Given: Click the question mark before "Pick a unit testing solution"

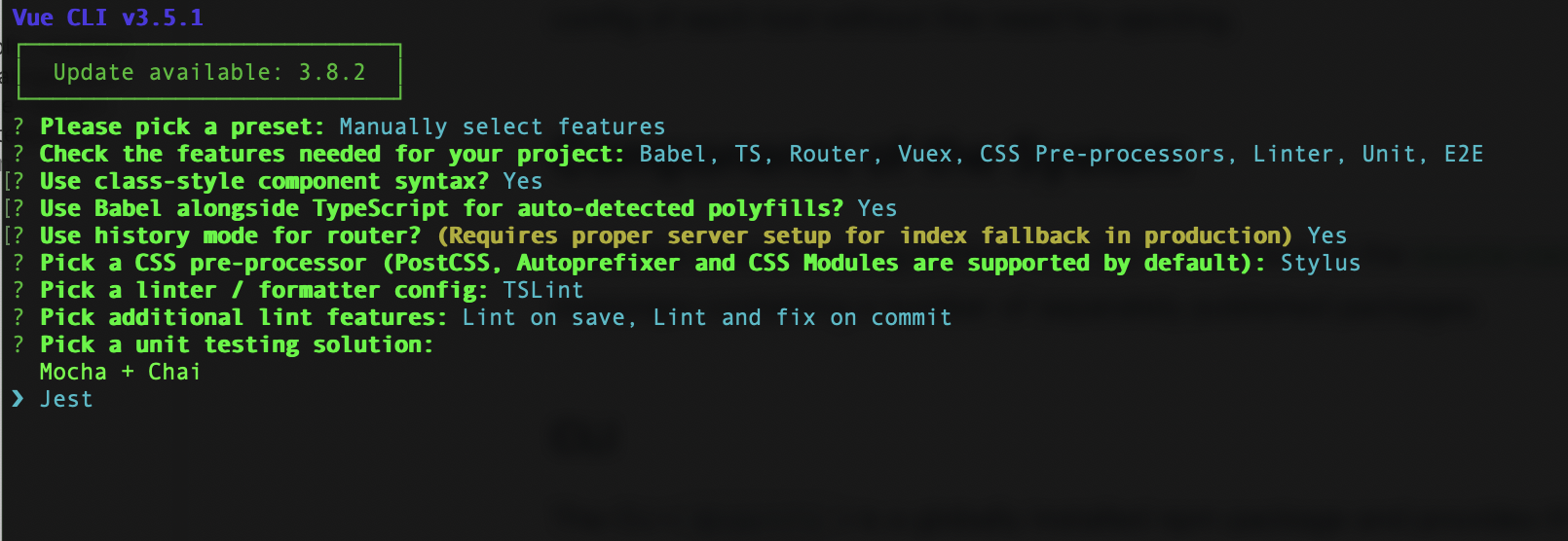Looking at the screenshot, I should coord(19,345).
